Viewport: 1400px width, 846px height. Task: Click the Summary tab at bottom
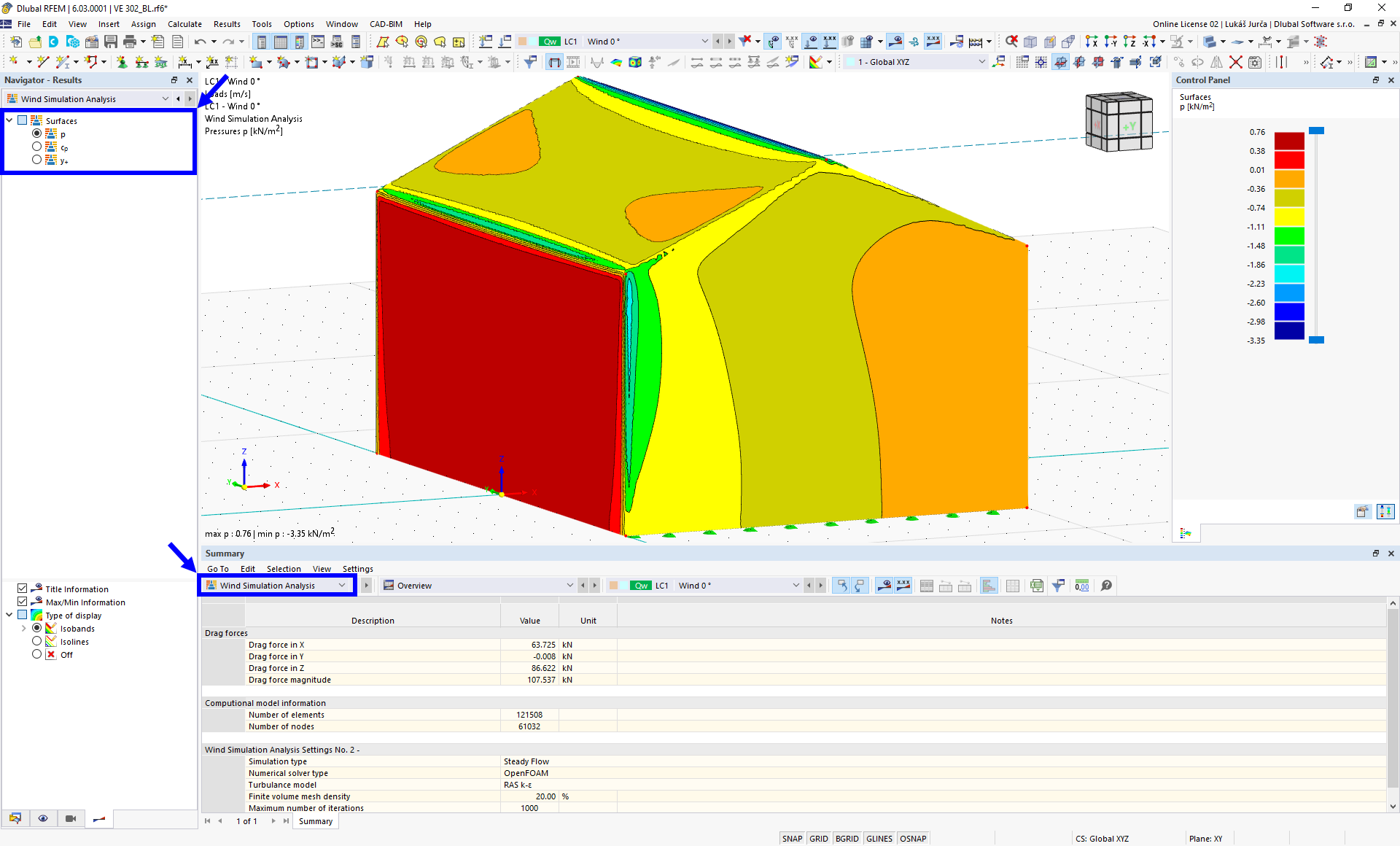point(315,821)
